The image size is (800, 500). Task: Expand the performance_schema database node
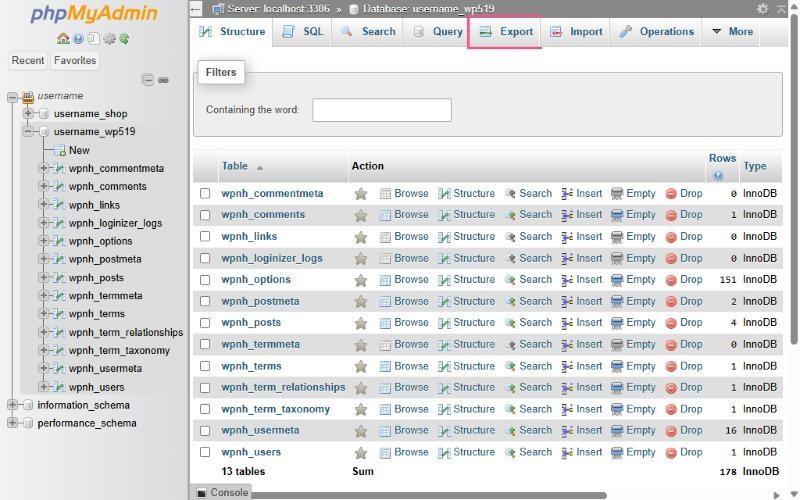pos(12,423)
